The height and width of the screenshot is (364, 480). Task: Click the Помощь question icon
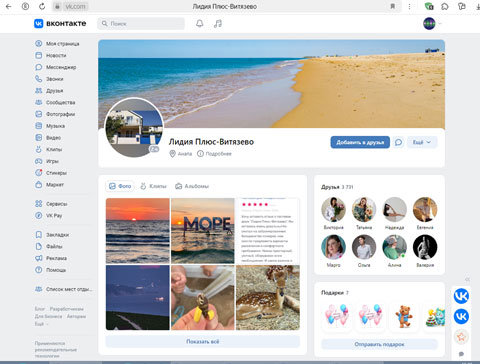coord(39,270)
